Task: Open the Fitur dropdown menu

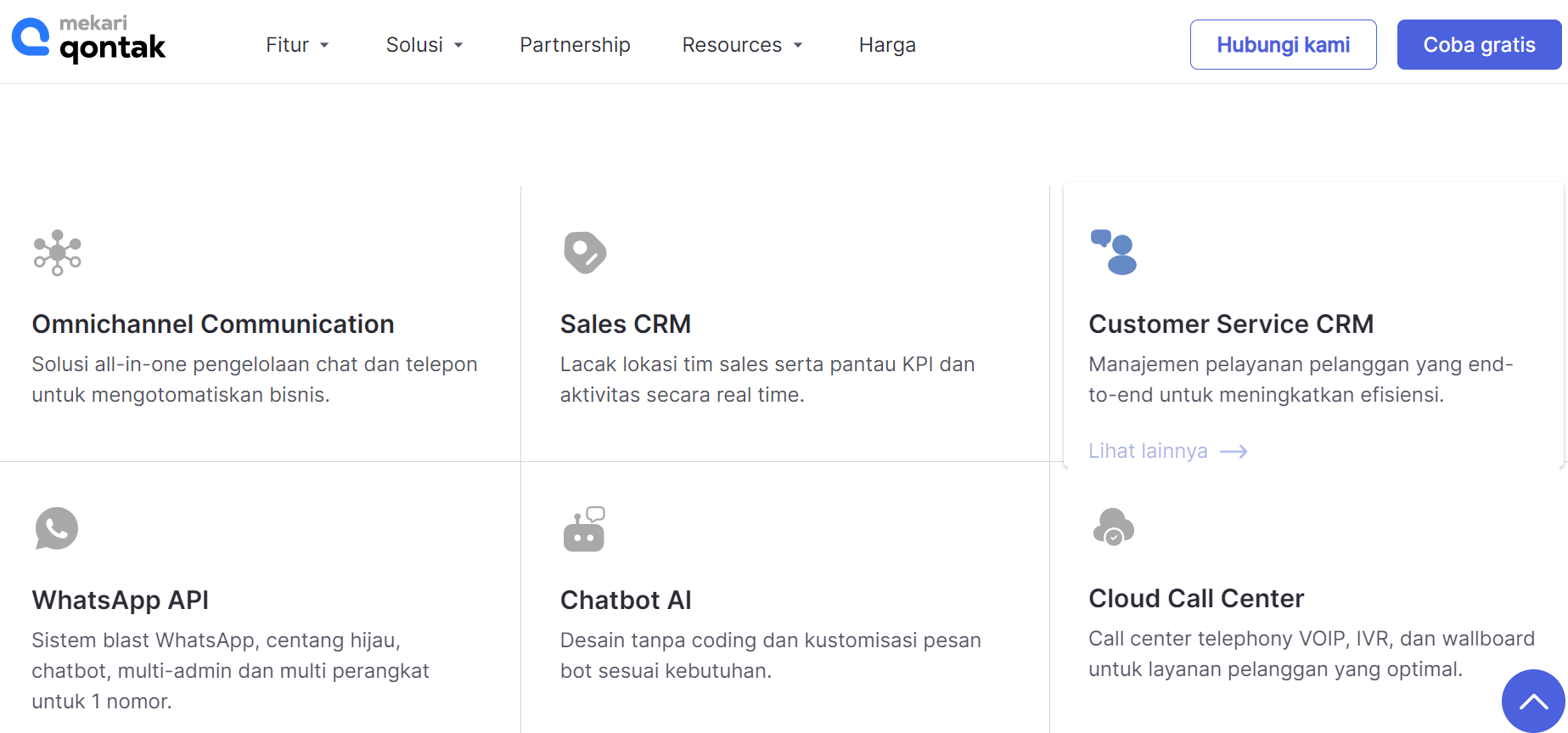Action: coord(297,45)
